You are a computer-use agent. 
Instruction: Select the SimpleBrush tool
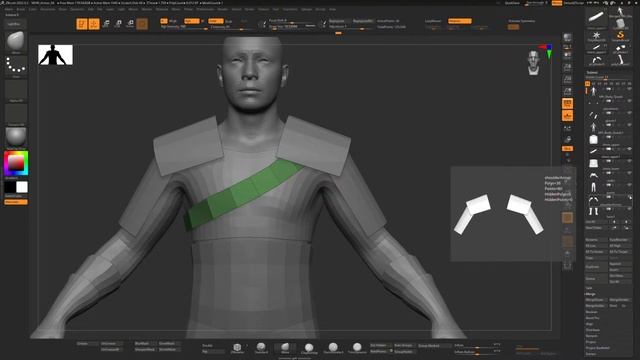tap(620, 36)
